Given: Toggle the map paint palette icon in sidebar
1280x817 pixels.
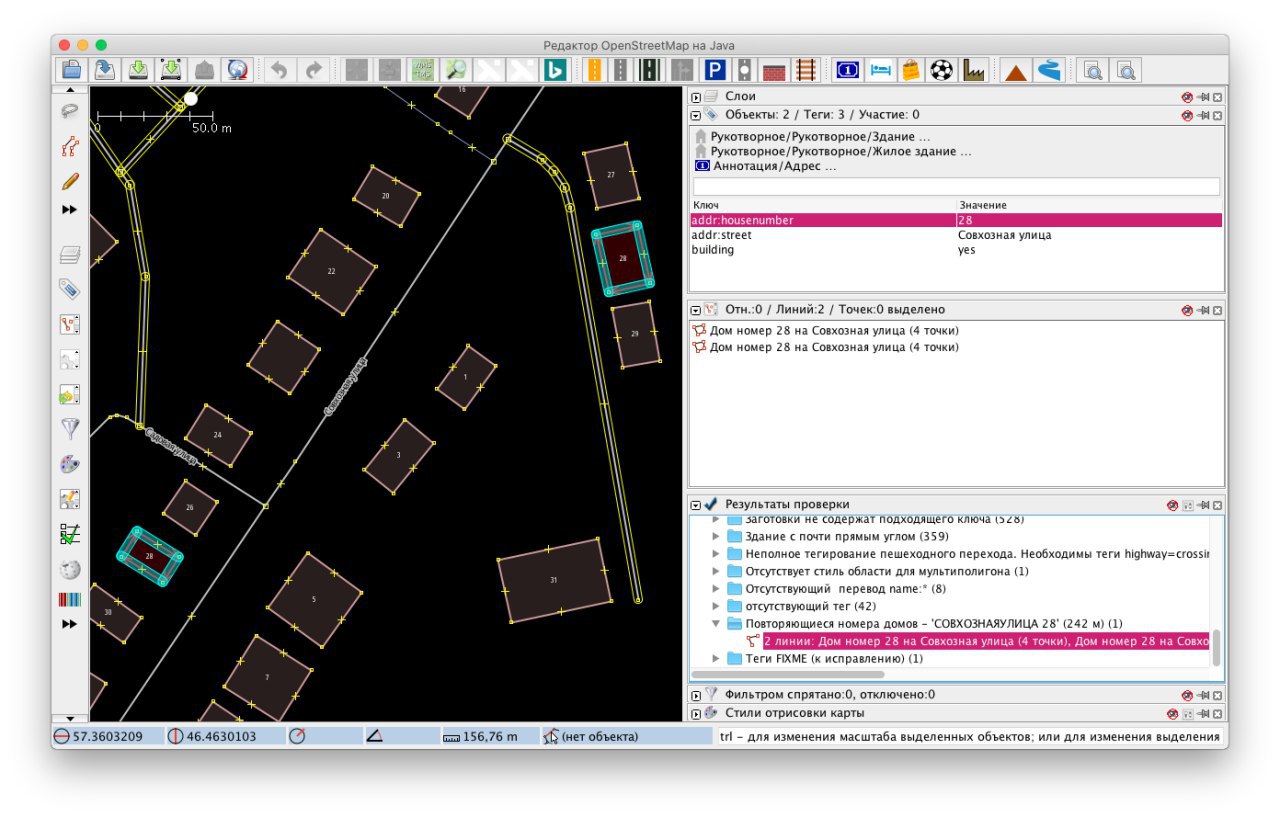Looking at the screenshot, I should (x=70, y=464).
